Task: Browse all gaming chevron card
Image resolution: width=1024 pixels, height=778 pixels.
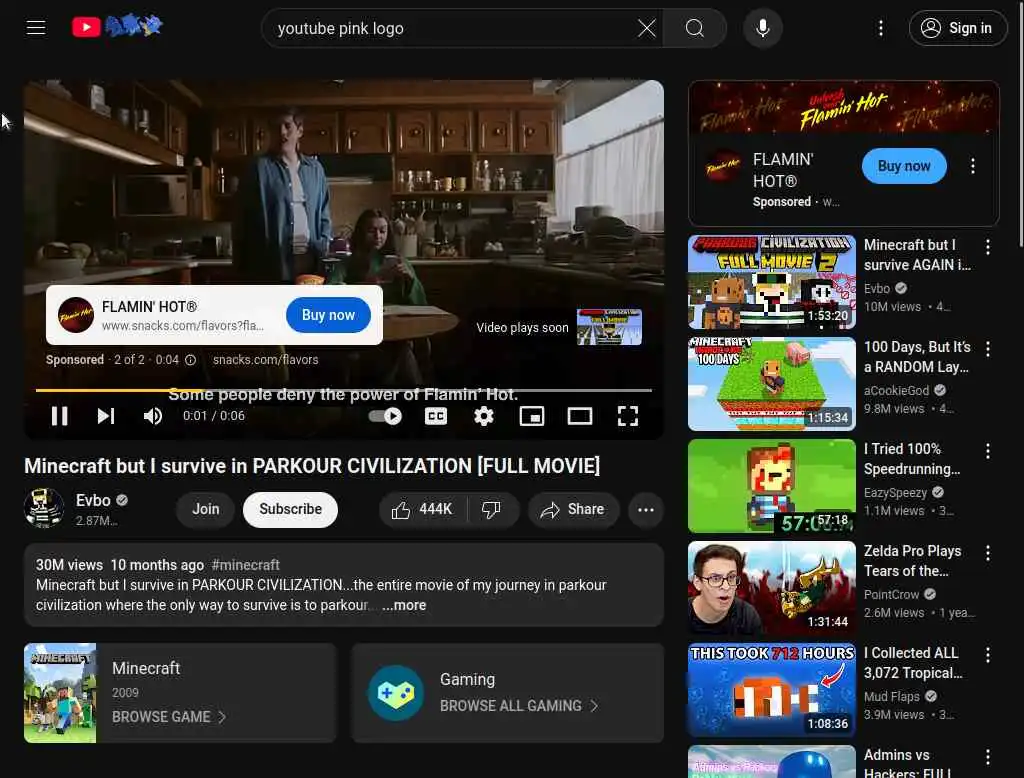Action: click(x=507, y=693)
